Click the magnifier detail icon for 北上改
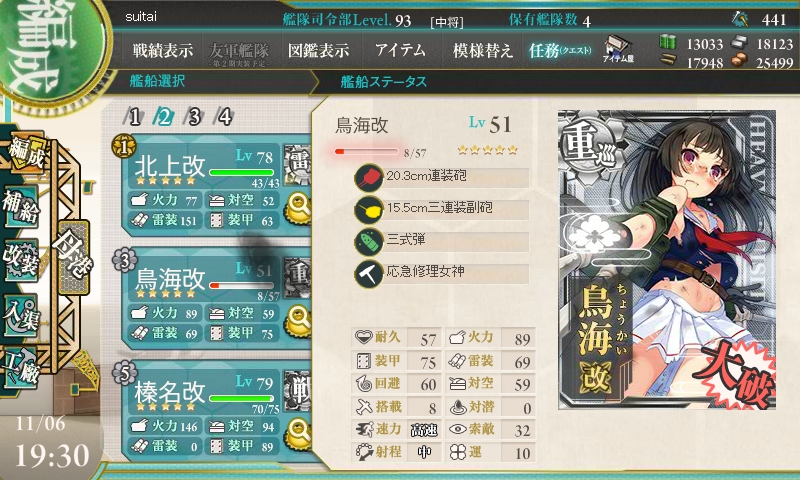 [298, 208]
